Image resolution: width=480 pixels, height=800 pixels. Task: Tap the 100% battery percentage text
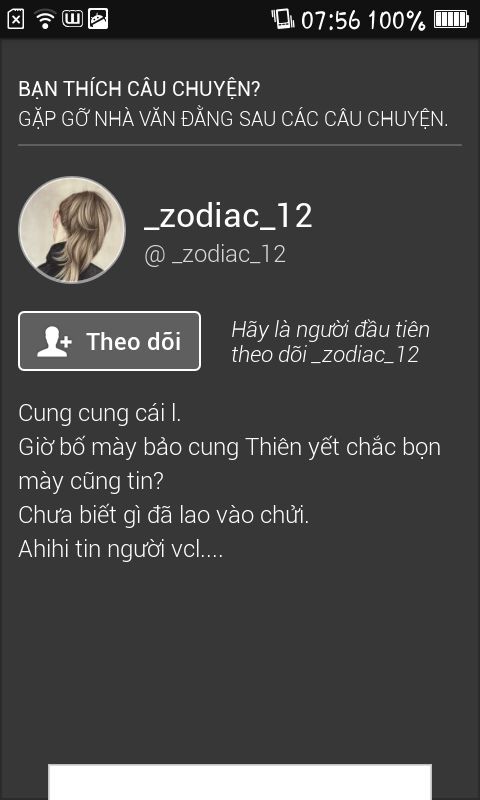point(396,20)
